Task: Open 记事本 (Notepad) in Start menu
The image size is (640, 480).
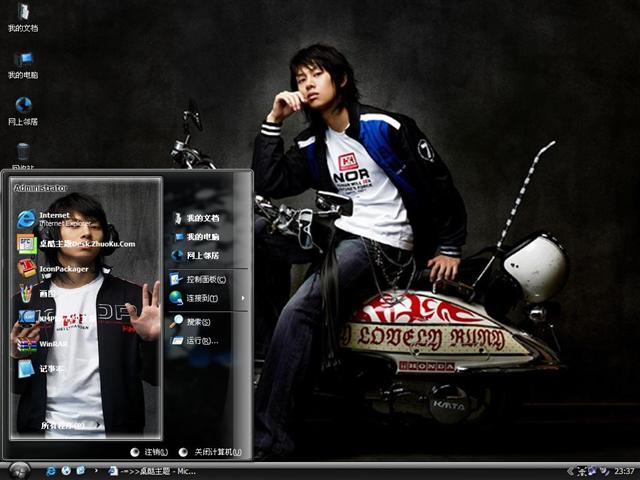Action: pyautogui.click(x=40, y=369)
